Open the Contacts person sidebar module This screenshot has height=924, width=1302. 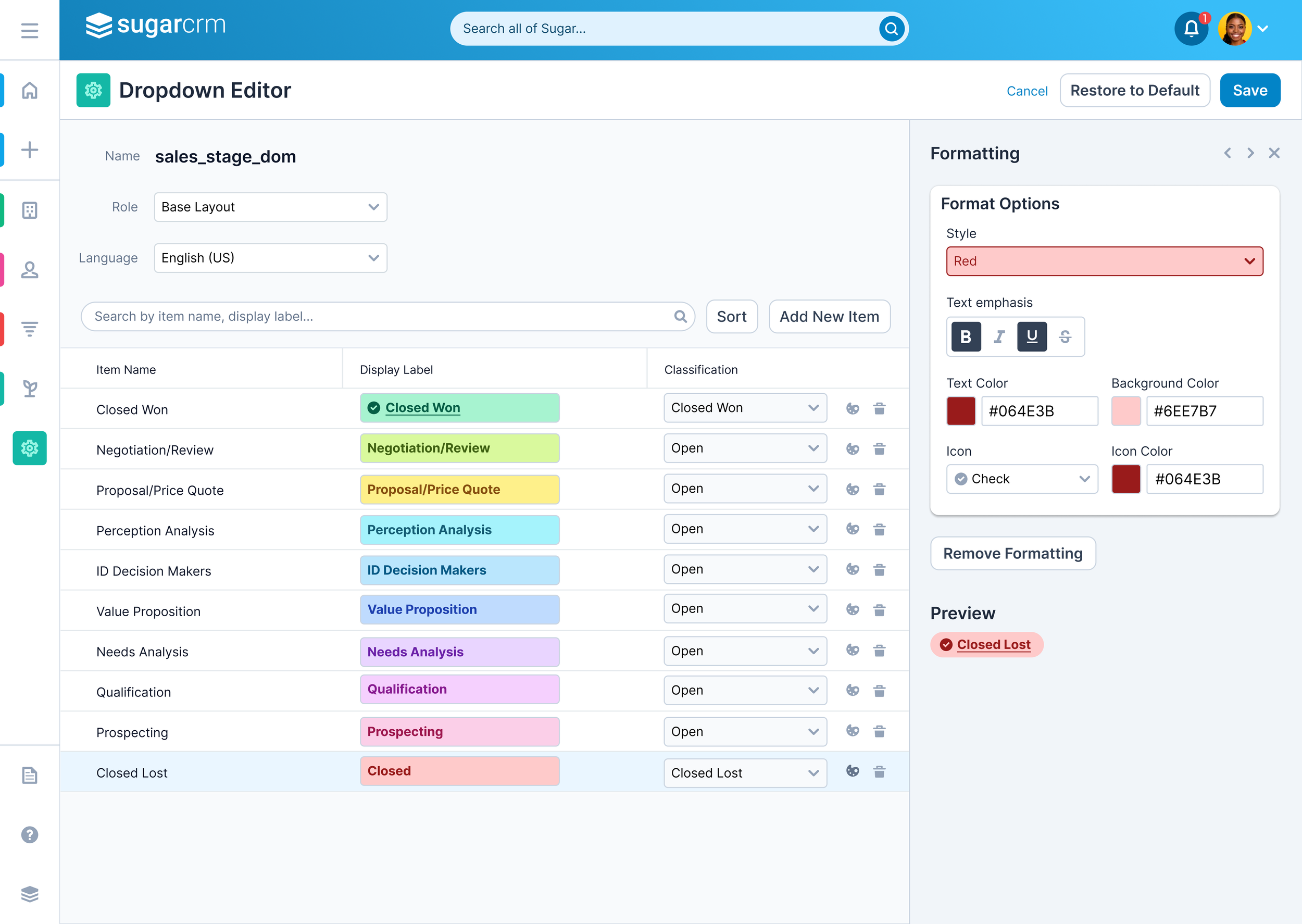[30, 270]
